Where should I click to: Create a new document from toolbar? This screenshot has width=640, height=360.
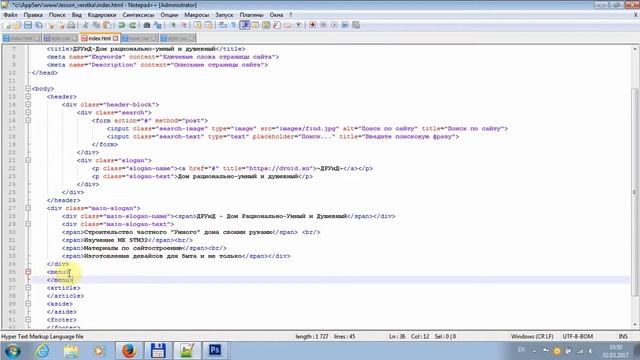click(x=7, y=25)
